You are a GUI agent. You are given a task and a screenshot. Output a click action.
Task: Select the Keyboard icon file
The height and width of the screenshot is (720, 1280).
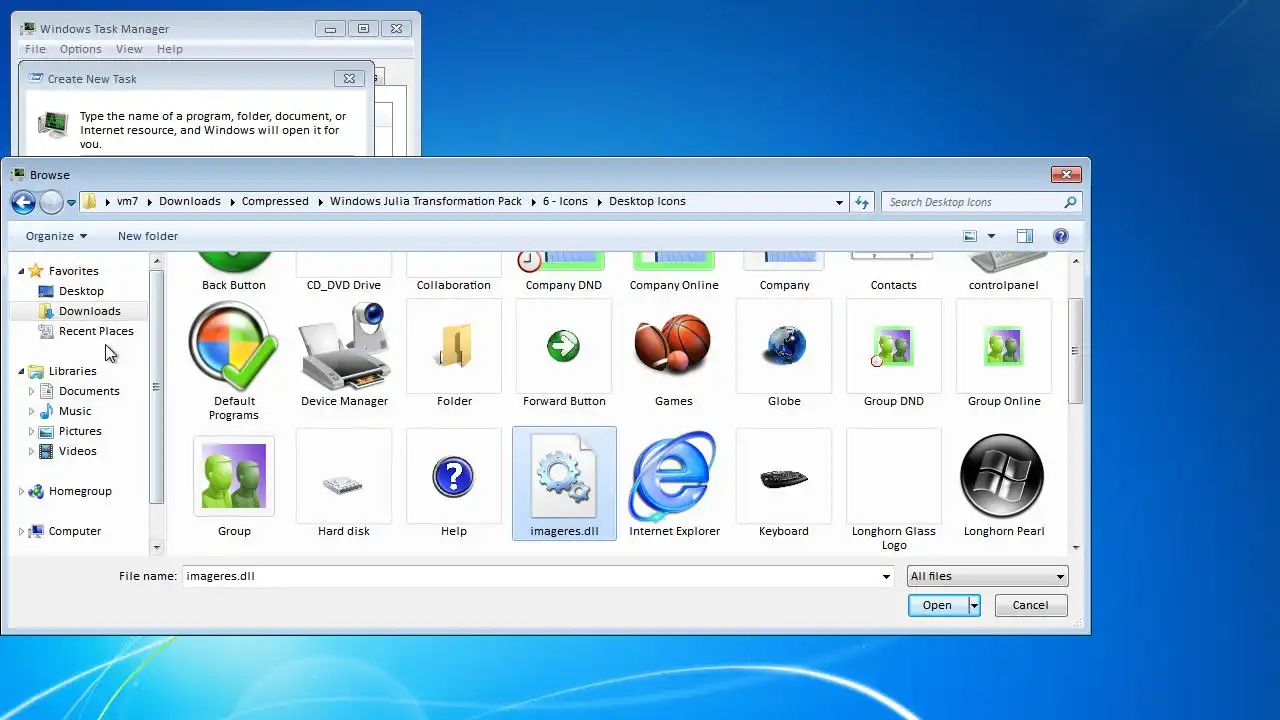pos(784,483)
